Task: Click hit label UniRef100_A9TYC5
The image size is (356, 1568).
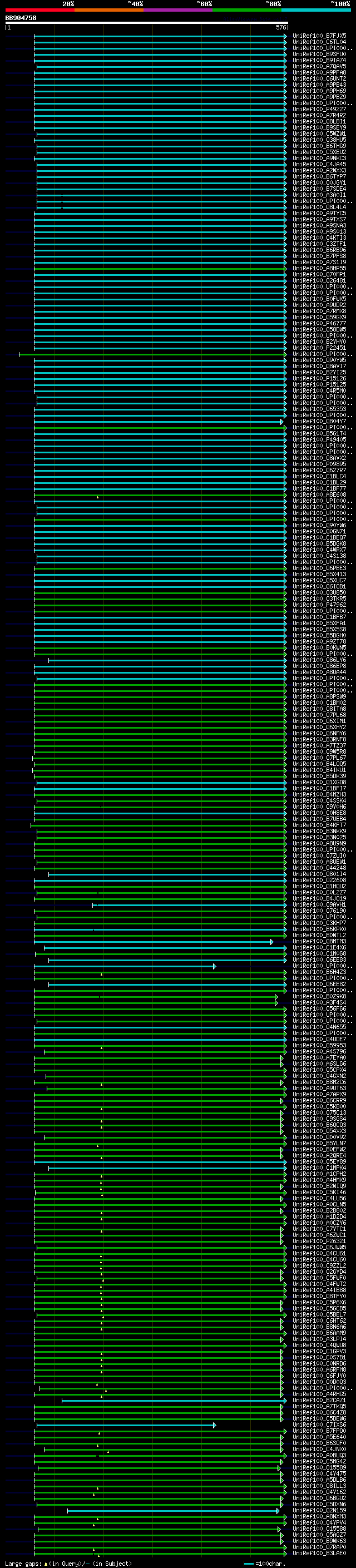Action: 319,213
